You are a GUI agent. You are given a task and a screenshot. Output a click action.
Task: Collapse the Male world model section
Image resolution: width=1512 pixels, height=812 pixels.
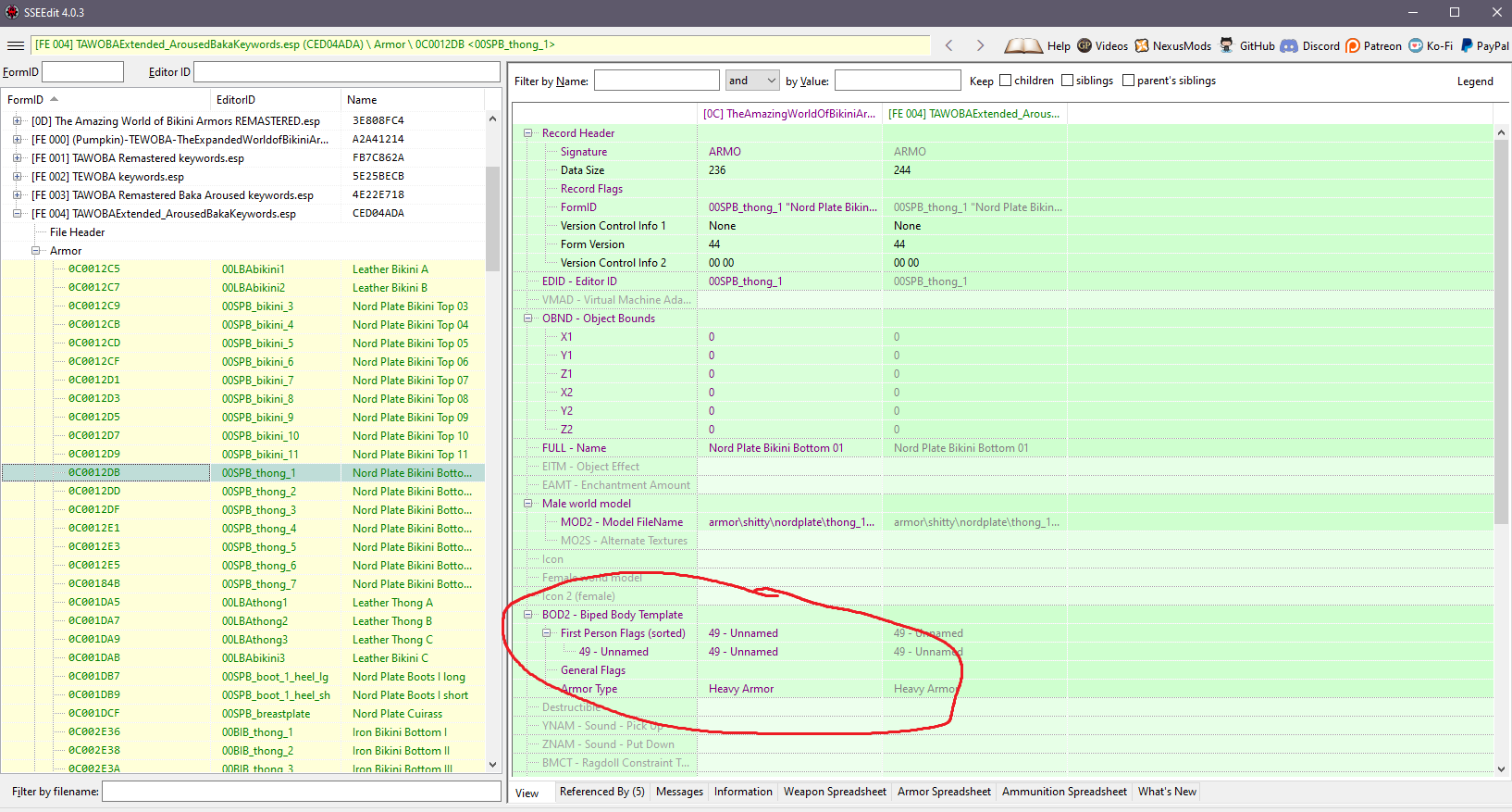click(x=528, y=503)
